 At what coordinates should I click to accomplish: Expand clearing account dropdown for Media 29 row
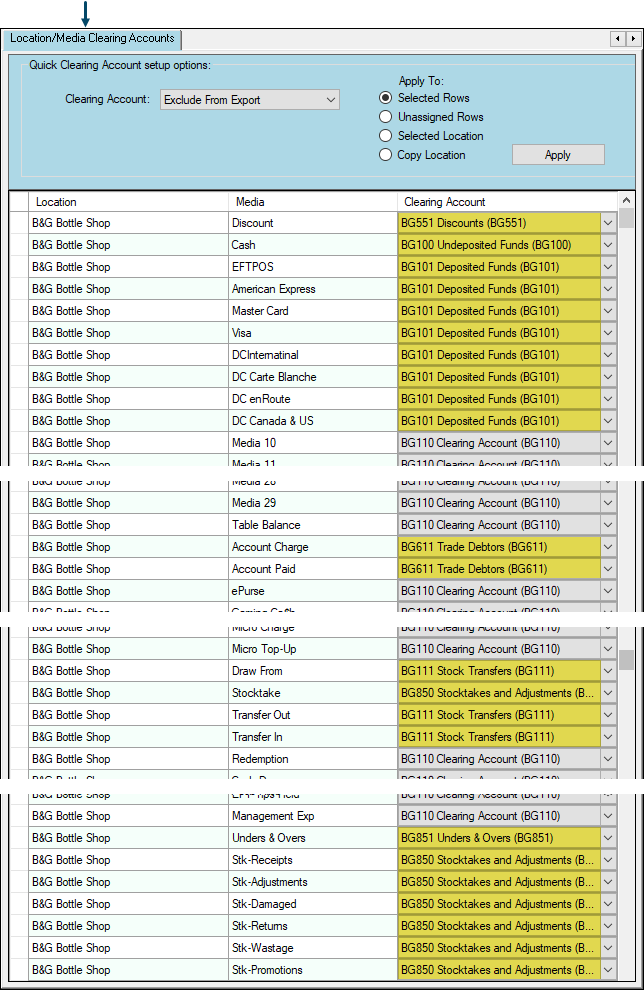tap(608, 503)
